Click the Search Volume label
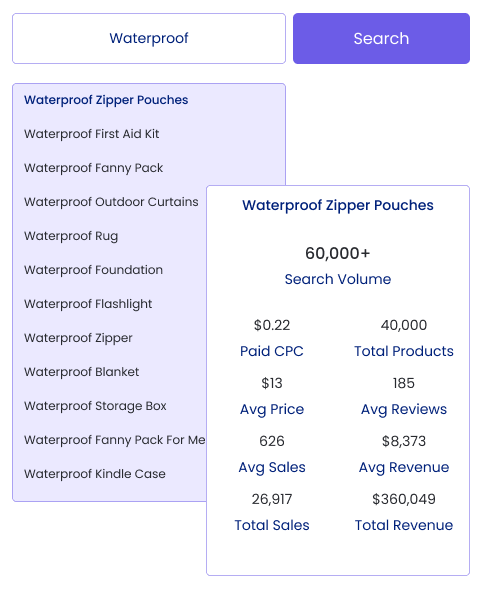 click(x=338, y=279)
